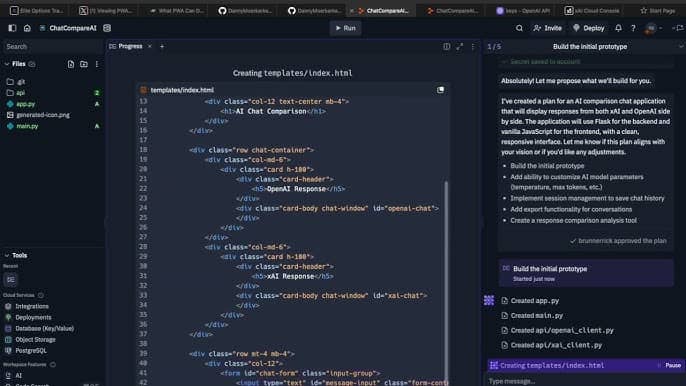This screenshot has width=686, height=386.
Task: Deploy the app
Action: click(588, 28)
